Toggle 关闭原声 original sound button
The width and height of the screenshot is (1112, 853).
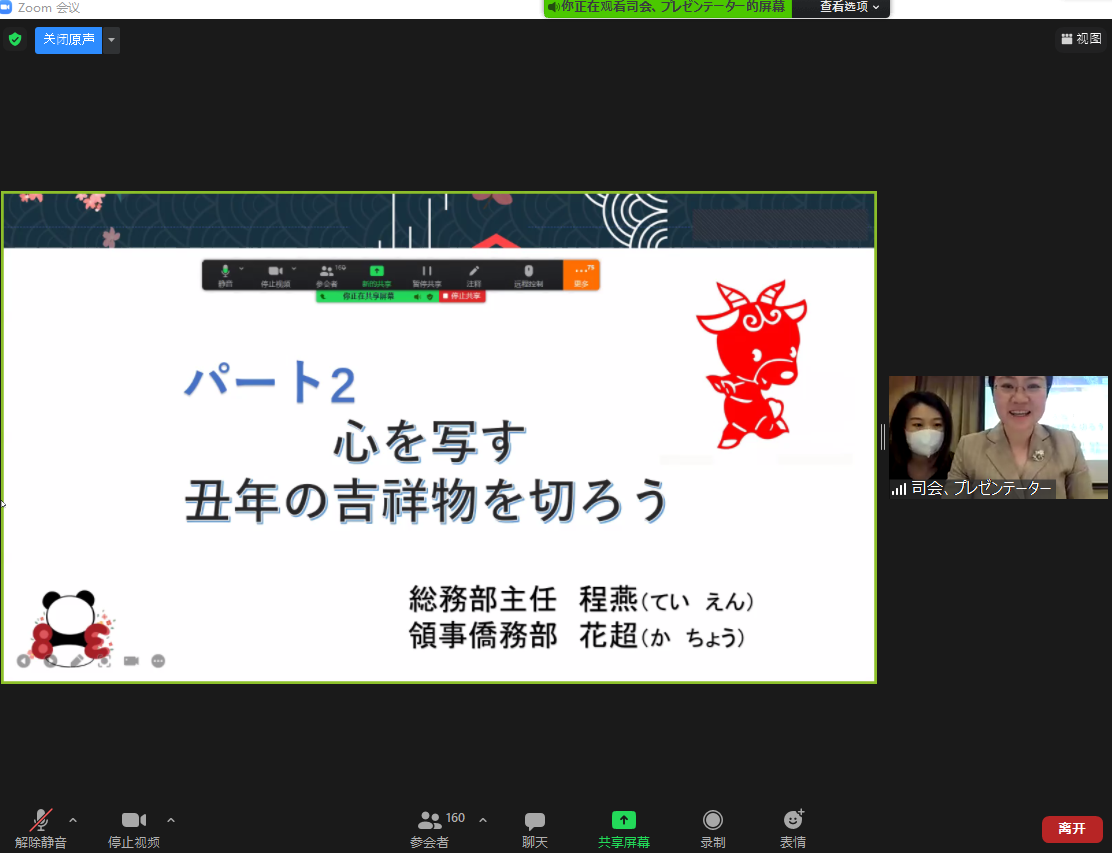click(x=68, y=40)
